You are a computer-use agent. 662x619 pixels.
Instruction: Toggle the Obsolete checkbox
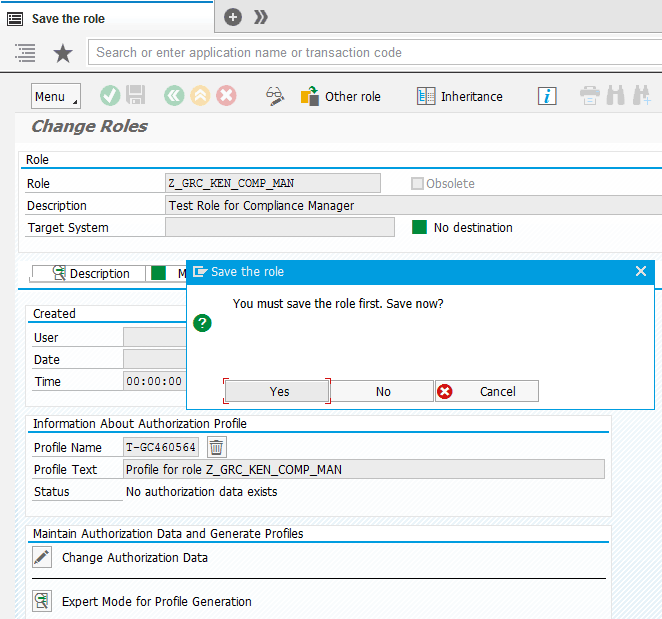pyautogui.click(x=417, y=183)
